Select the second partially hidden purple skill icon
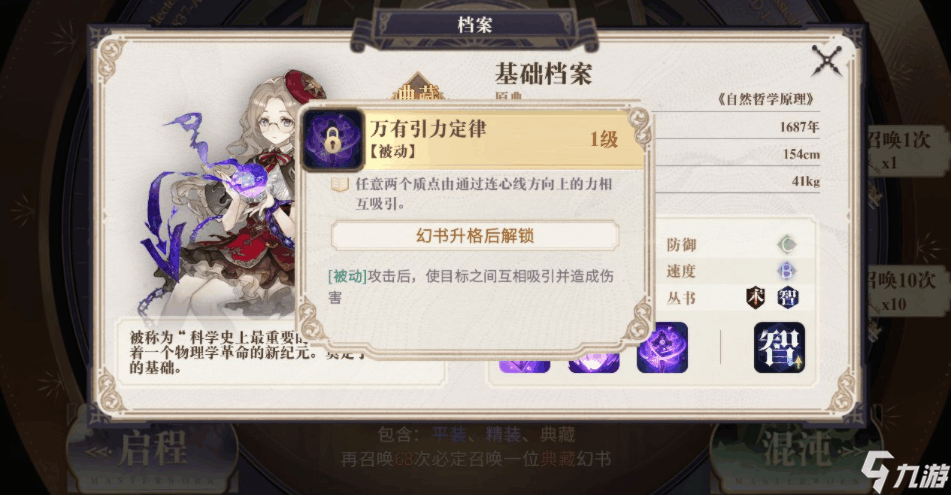 594,364
